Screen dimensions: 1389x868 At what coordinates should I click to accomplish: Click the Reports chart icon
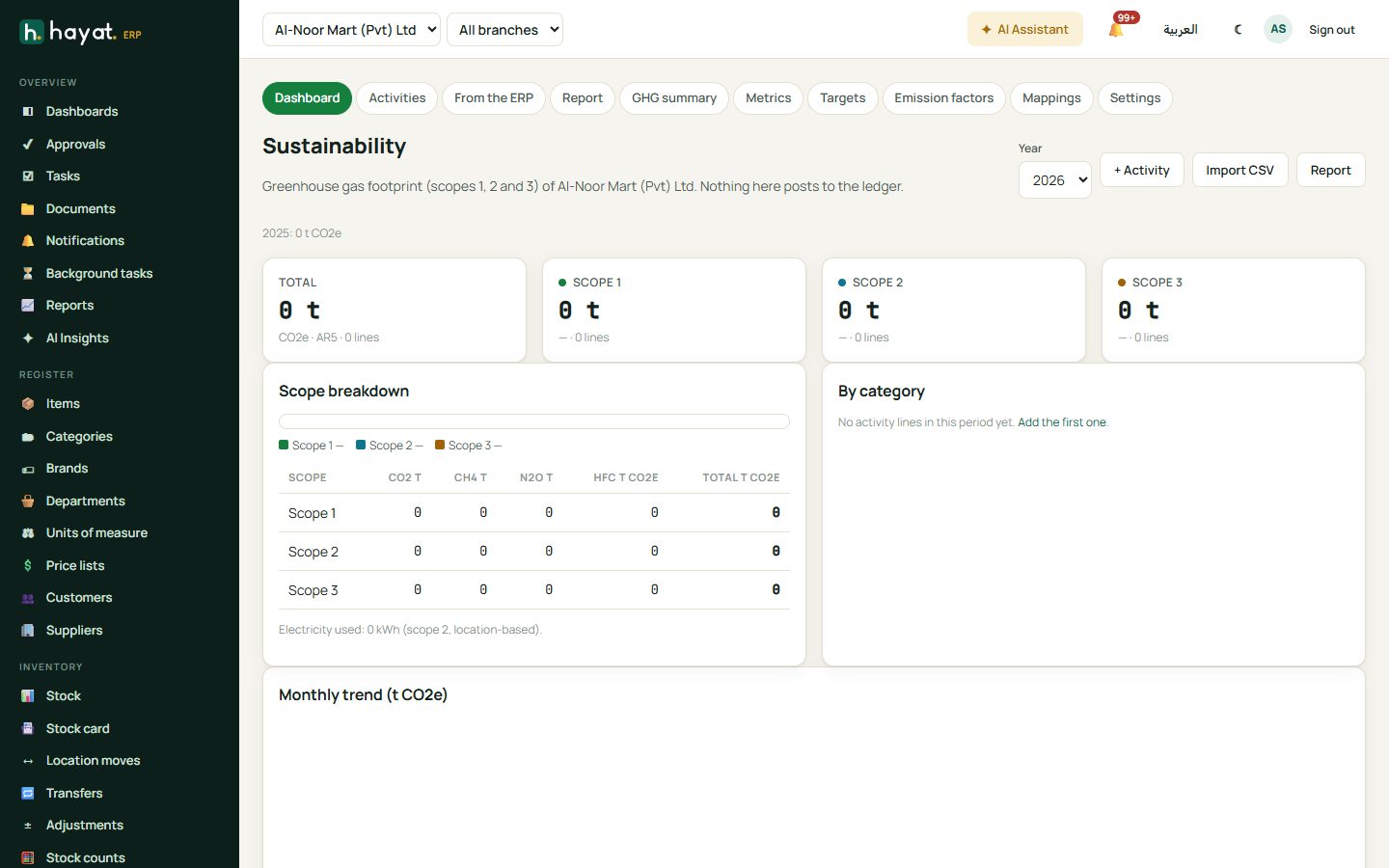click(x=28, y=306)
